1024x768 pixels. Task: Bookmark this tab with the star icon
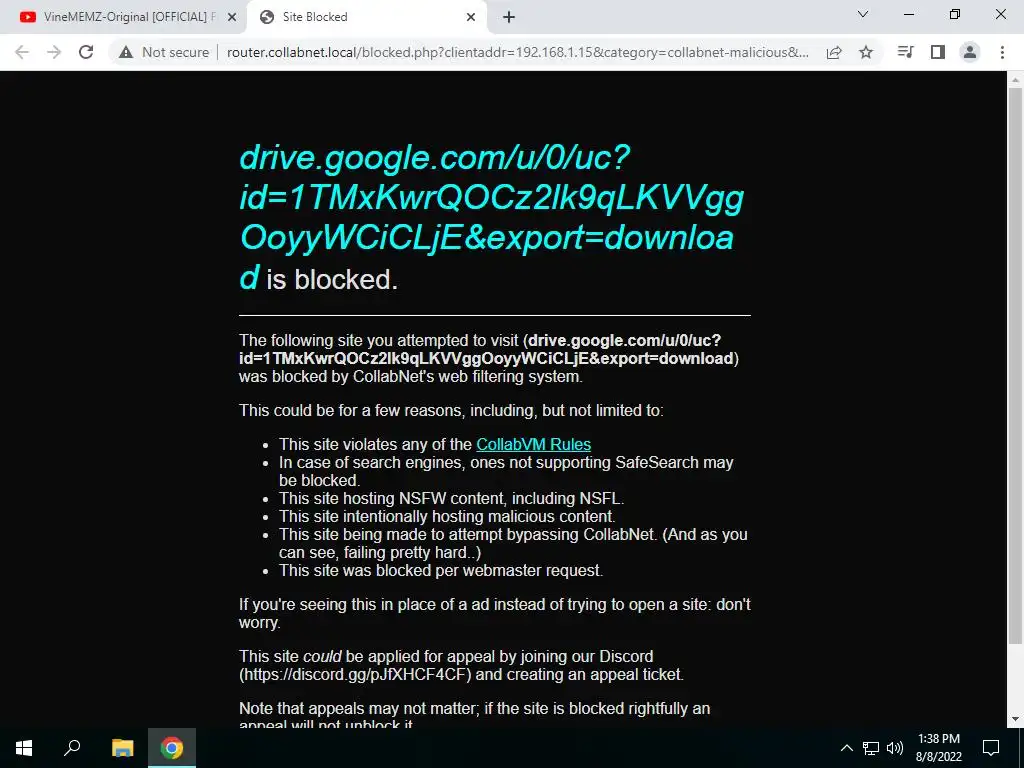[866, 52]
